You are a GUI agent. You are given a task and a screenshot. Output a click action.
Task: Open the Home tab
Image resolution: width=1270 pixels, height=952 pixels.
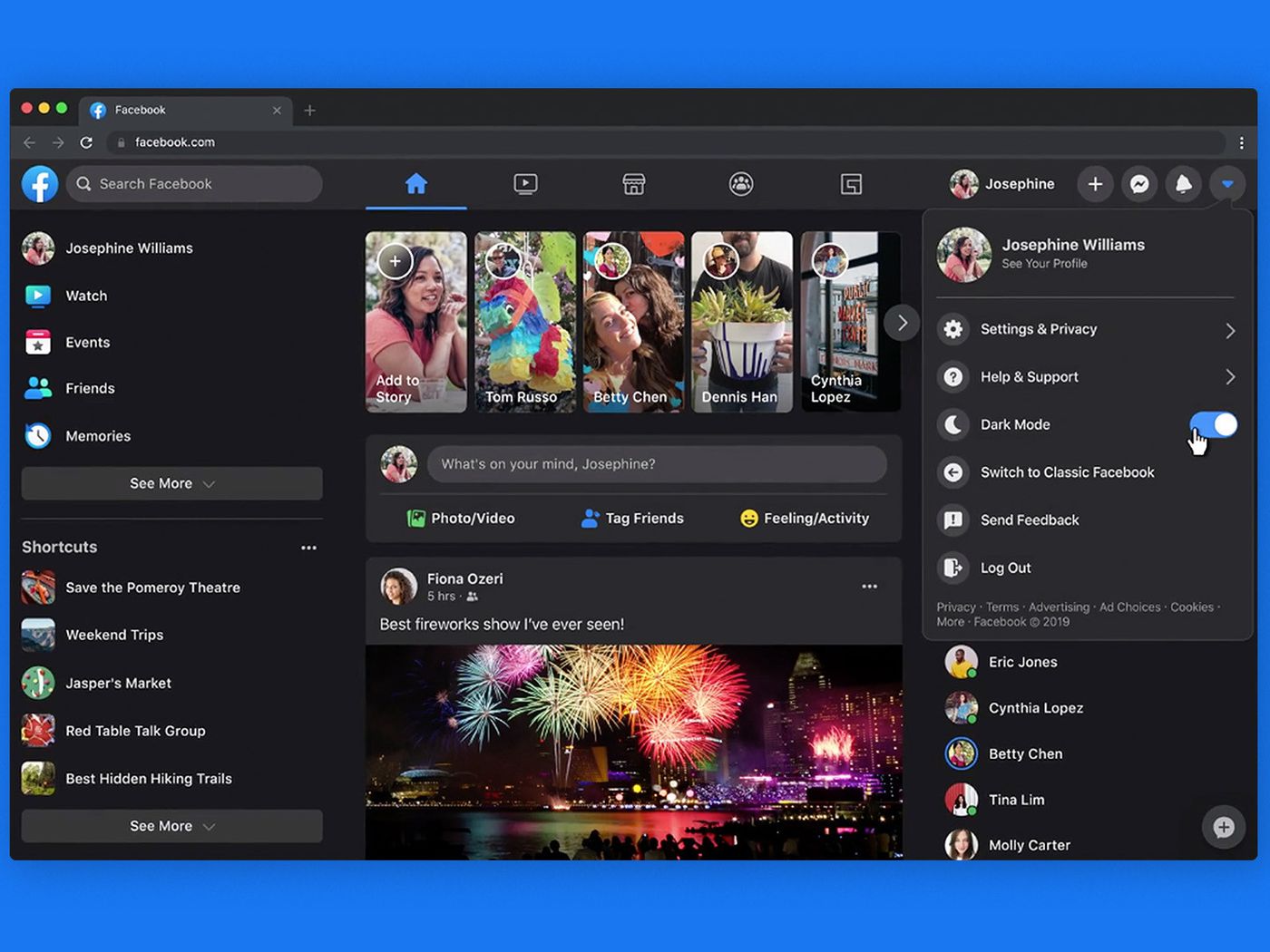click(416, 184)
